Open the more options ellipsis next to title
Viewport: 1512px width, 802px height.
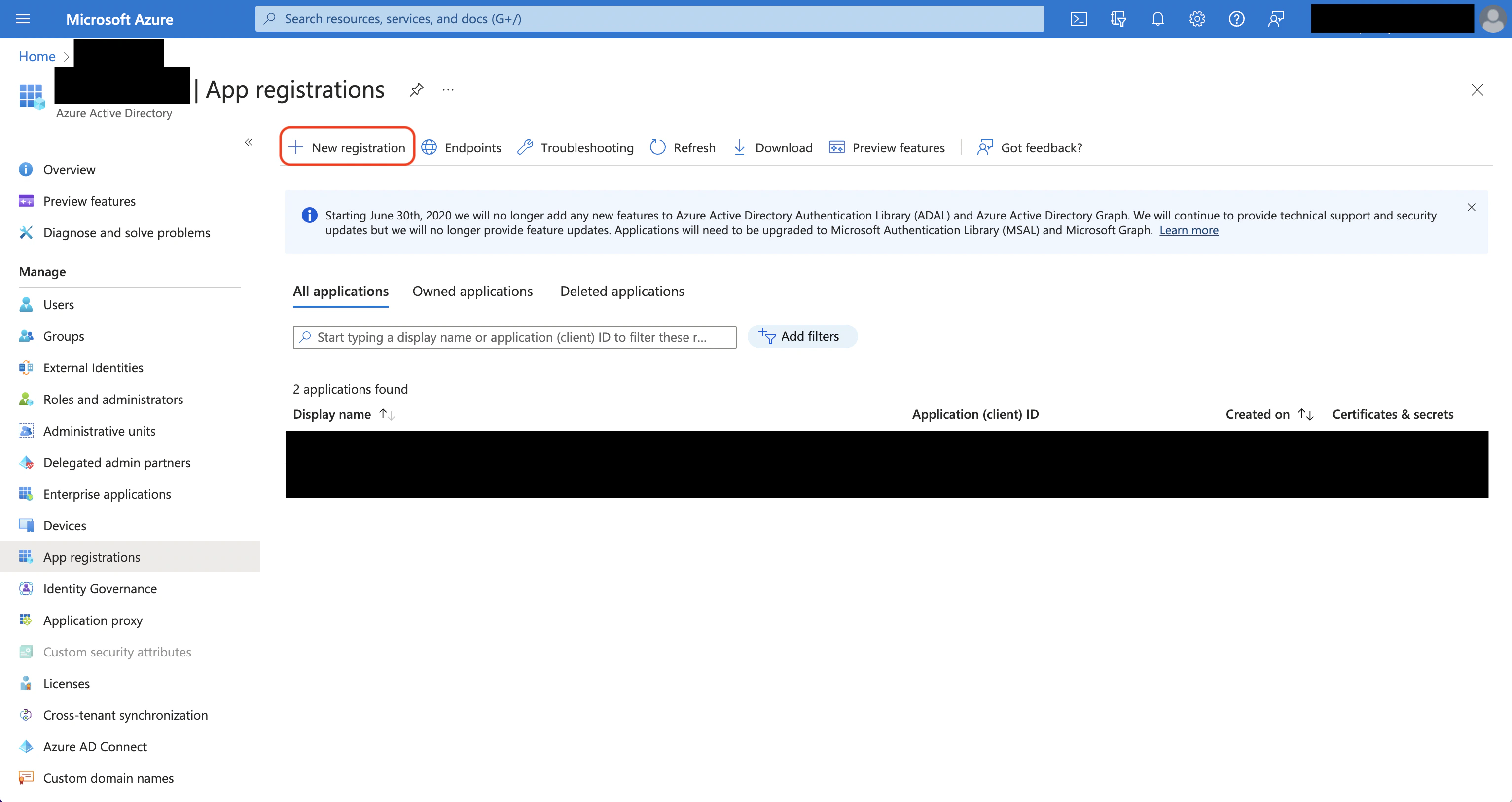click(448, 90)
